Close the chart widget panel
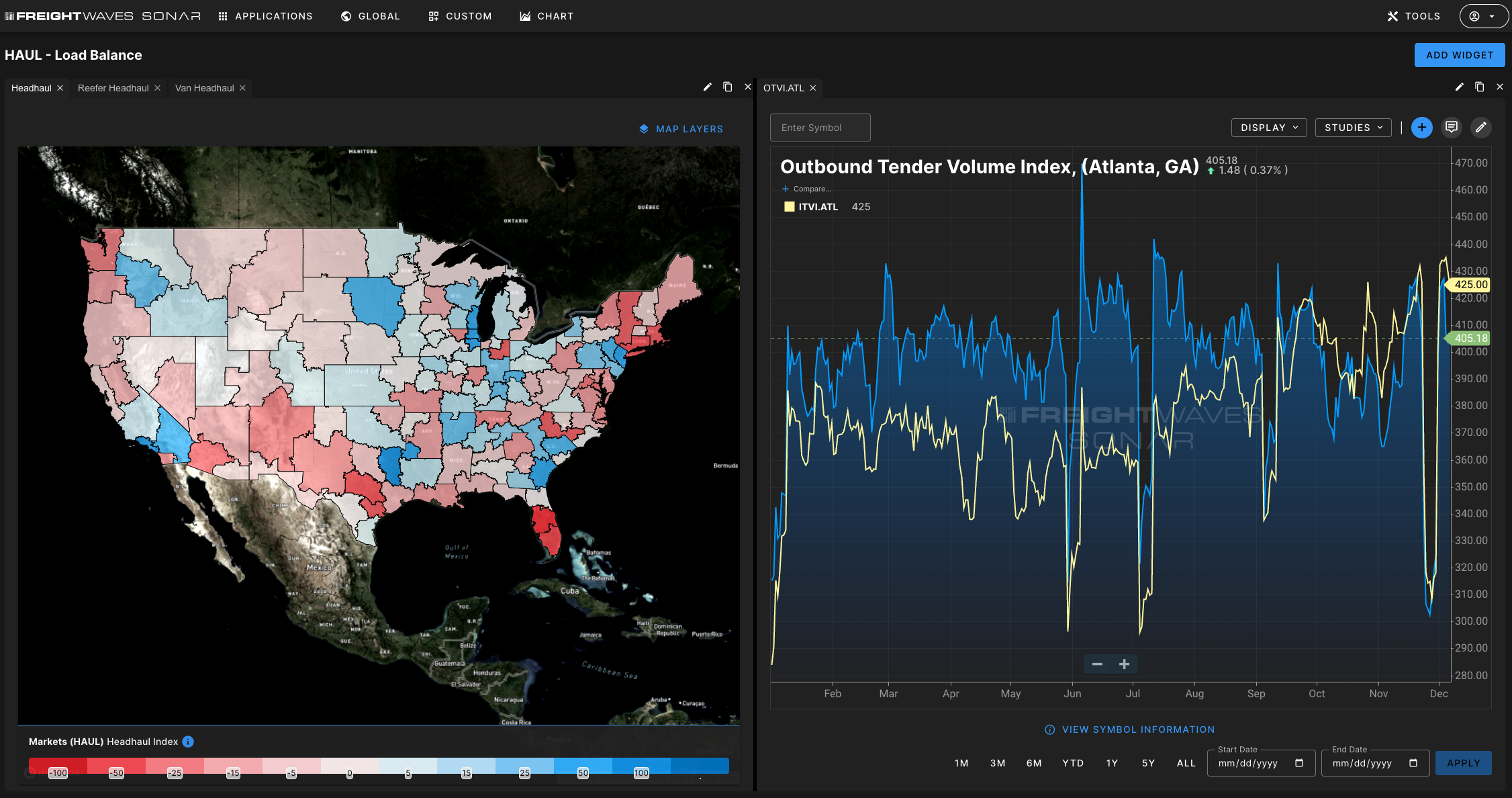This screenshot has height=798, width=1512. [x=1499, y=87]
